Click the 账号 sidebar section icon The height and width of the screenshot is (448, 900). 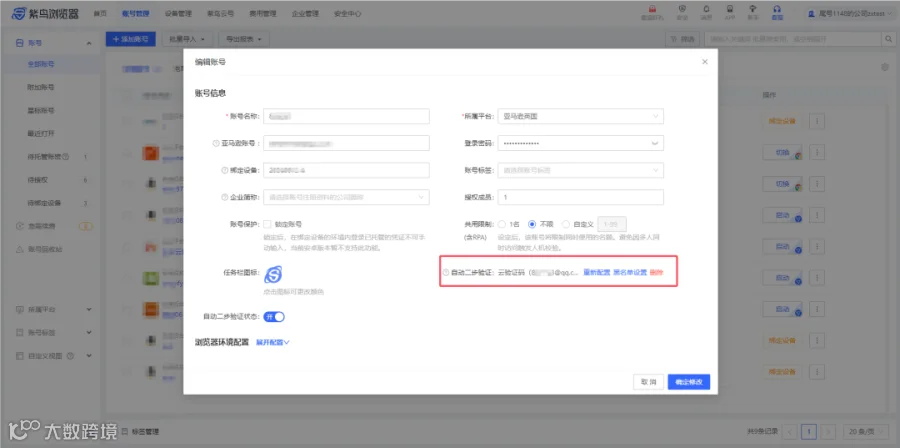(19, 43)
